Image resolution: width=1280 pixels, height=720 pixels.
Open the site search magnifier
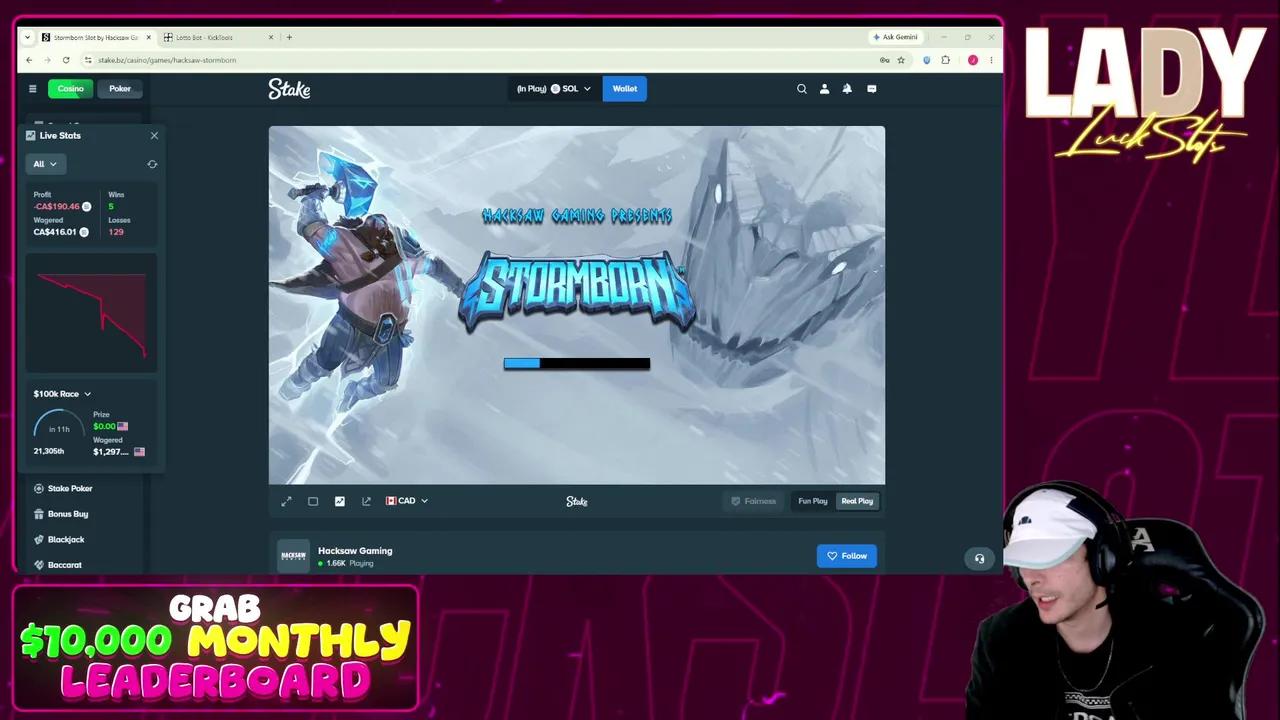801,89
